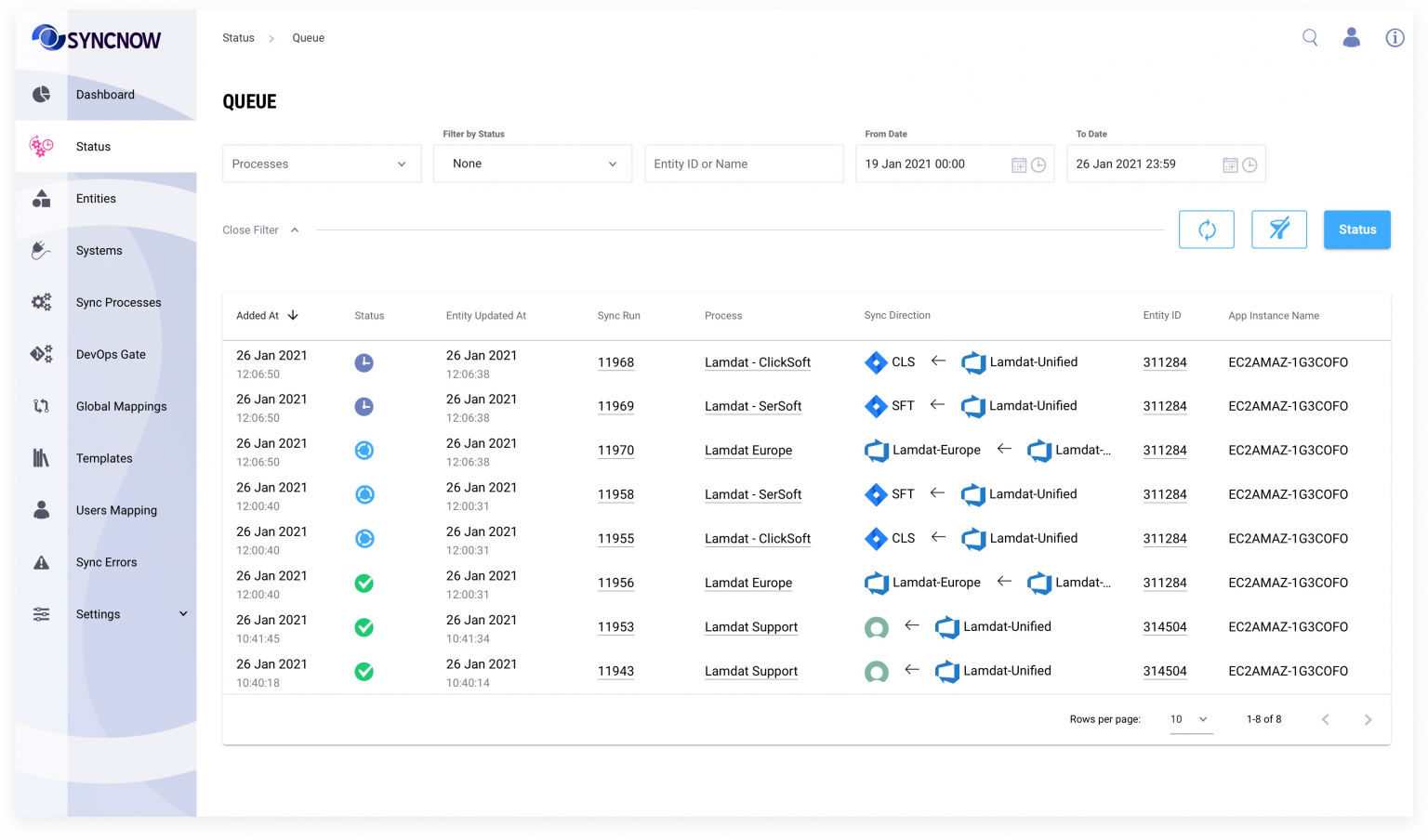1428x840 pixels.
Task: Click the search magnifier icon
Action: [1310, 37]
